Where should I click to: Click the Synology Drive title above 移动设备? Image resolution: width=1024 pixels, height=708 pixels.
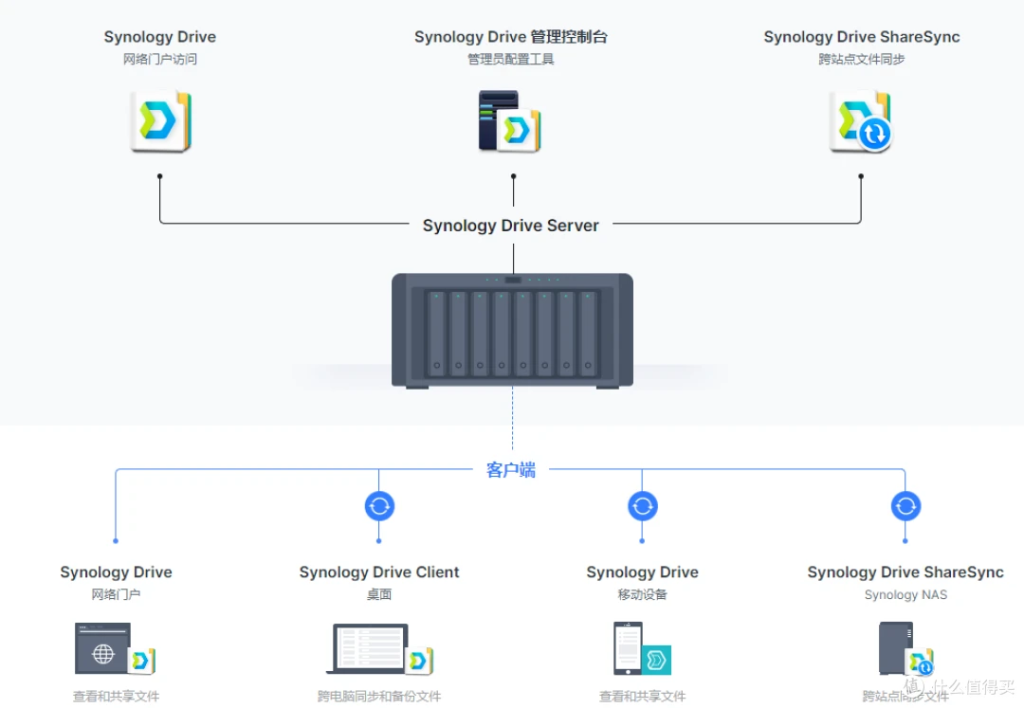pos(643,572)
